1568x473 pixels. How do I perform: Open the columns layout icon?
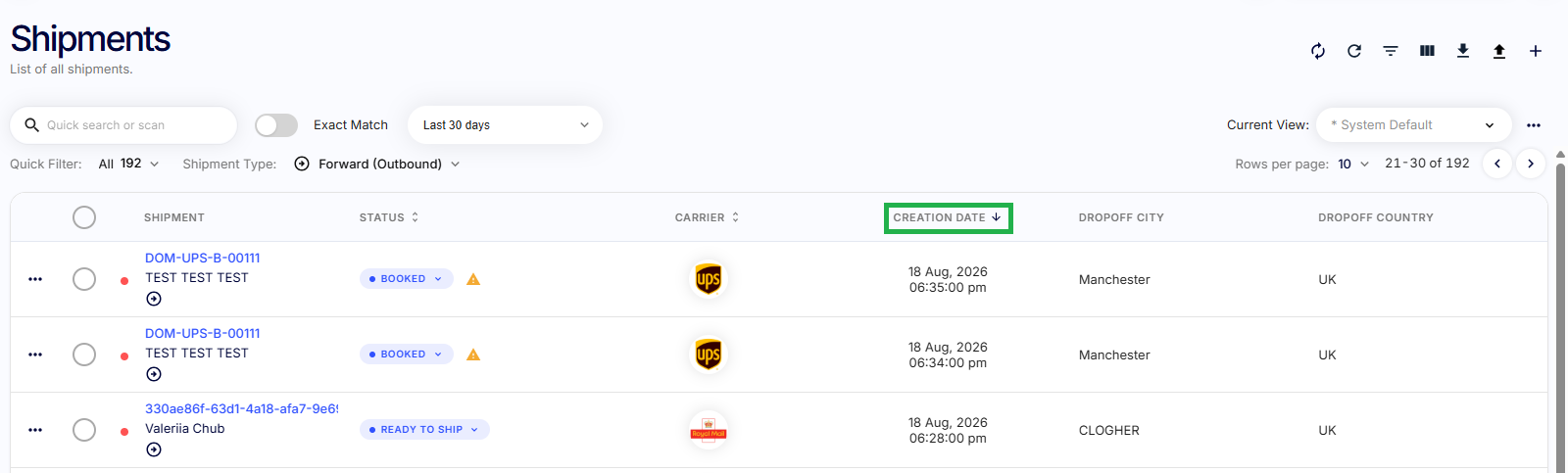(x=1427, y=51)
